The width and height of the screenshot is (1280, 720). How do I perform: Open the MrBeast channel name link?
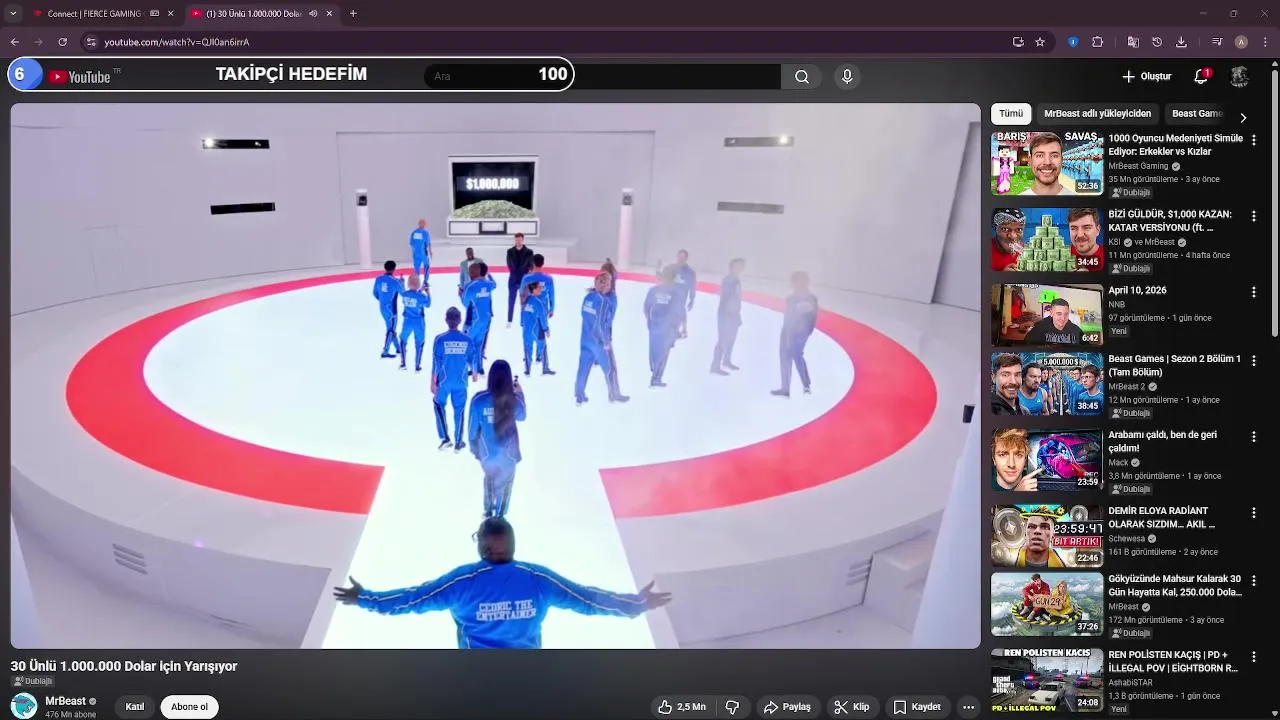65,701
